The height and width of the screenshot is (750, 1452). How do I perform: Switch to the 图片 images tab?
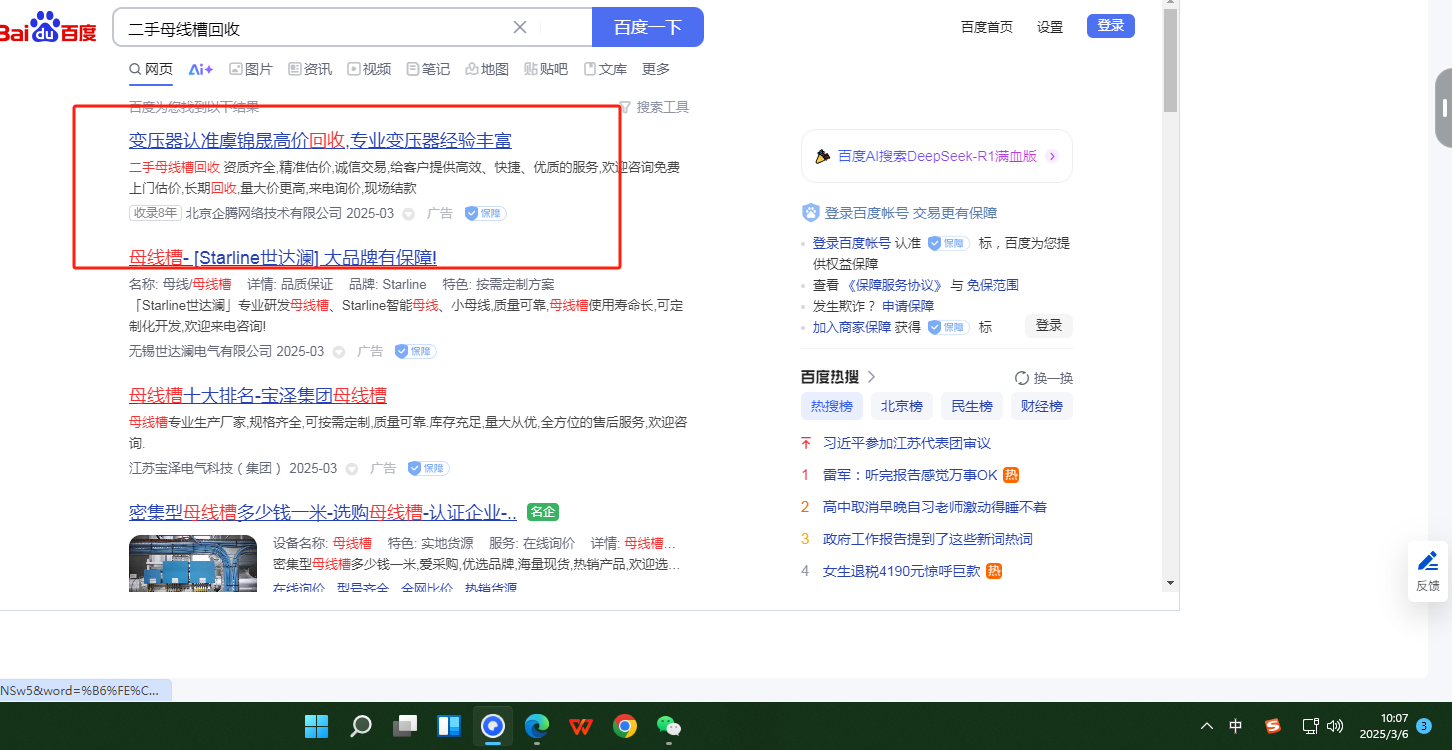point(251,69)
